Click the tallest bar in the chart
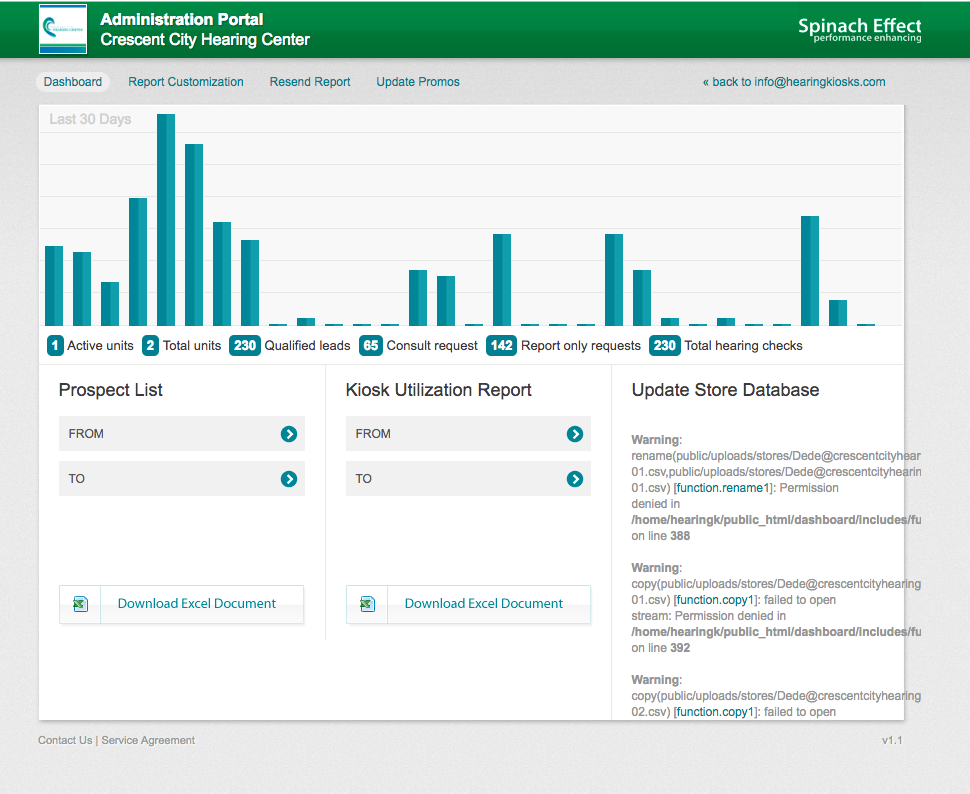This screenshot has height=794, width=970. pos(166,220)
